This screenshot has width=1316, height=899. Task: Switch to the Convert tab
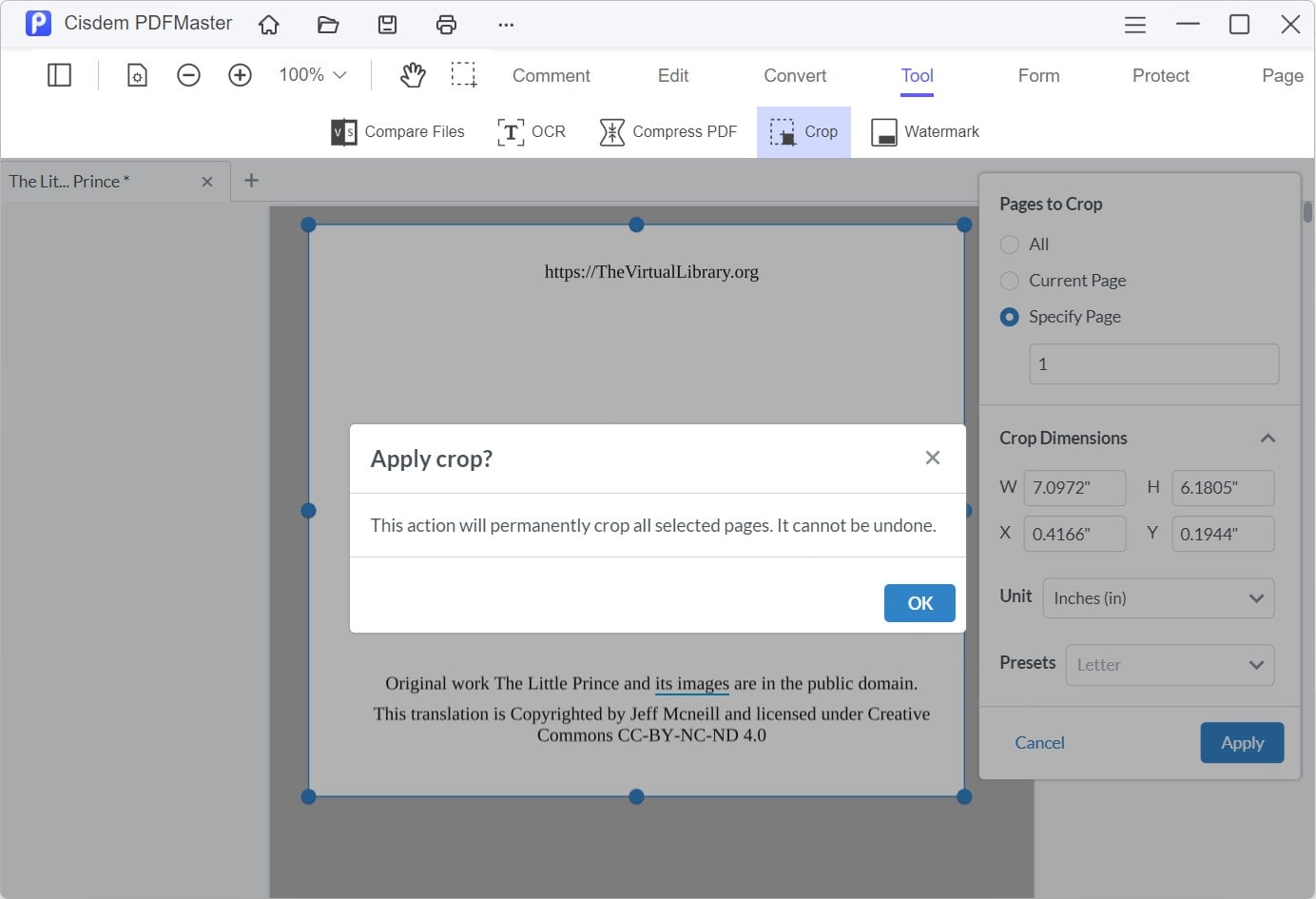pos(795,76)
